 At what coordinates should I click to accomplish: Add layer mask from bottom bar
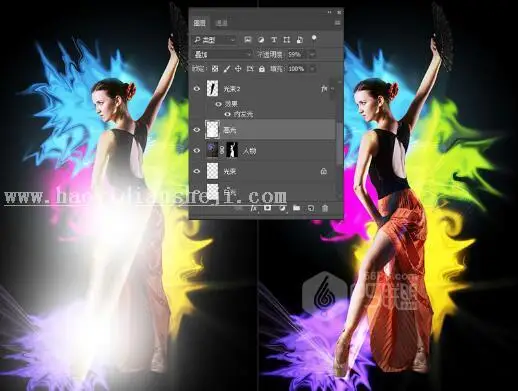[x=267, y=208]
